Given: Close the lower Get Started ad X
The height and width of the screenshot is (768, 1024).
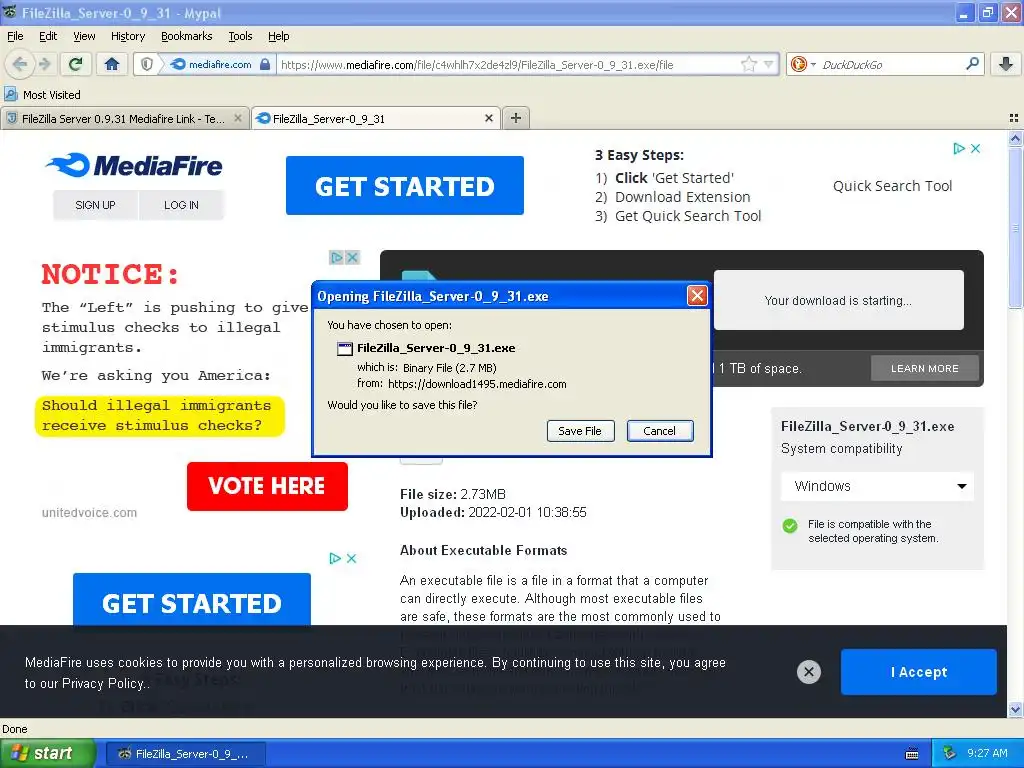Looking at the screenshot, I should (x=351, y=558).
